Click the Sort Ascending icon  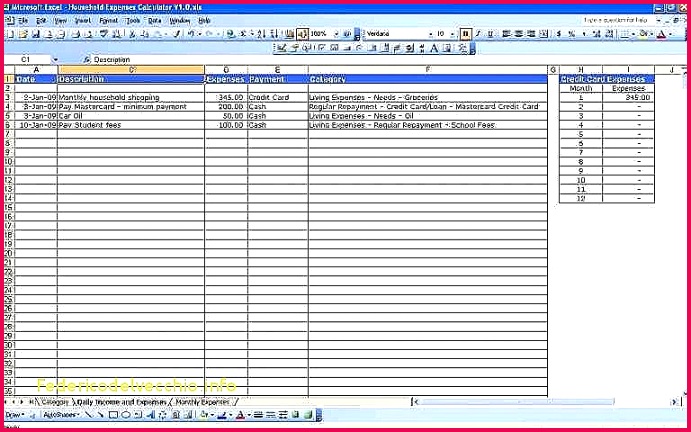pyautogui.click(x=261, y=34)
